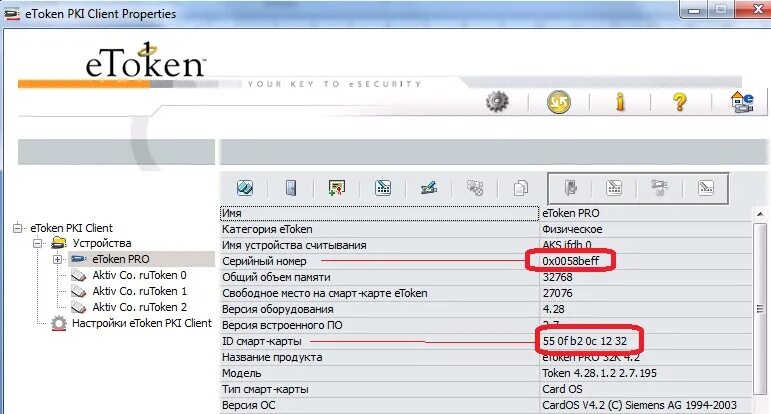Select Aktiv Co. ruToken 1 in tree

click(x=139, y=291)
